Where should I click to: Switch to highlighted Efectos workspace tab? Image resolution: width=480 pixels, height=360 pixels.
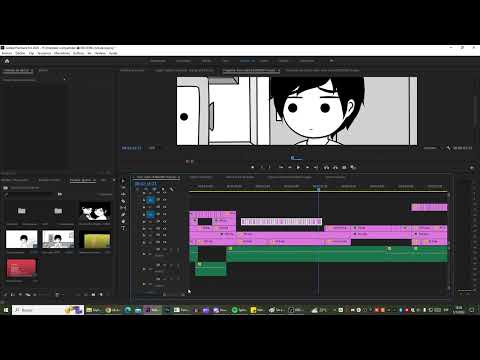[247, 61]
